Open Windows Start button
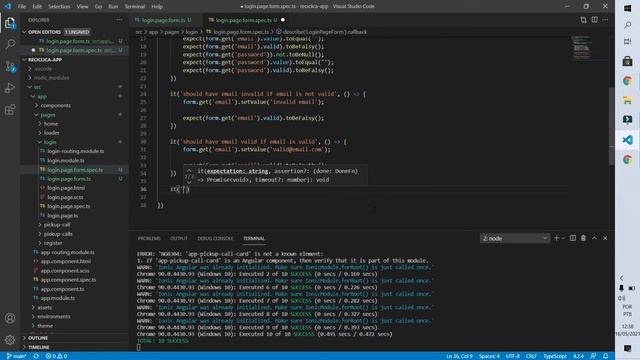This screenshot has height=360, width=640. 627,8
